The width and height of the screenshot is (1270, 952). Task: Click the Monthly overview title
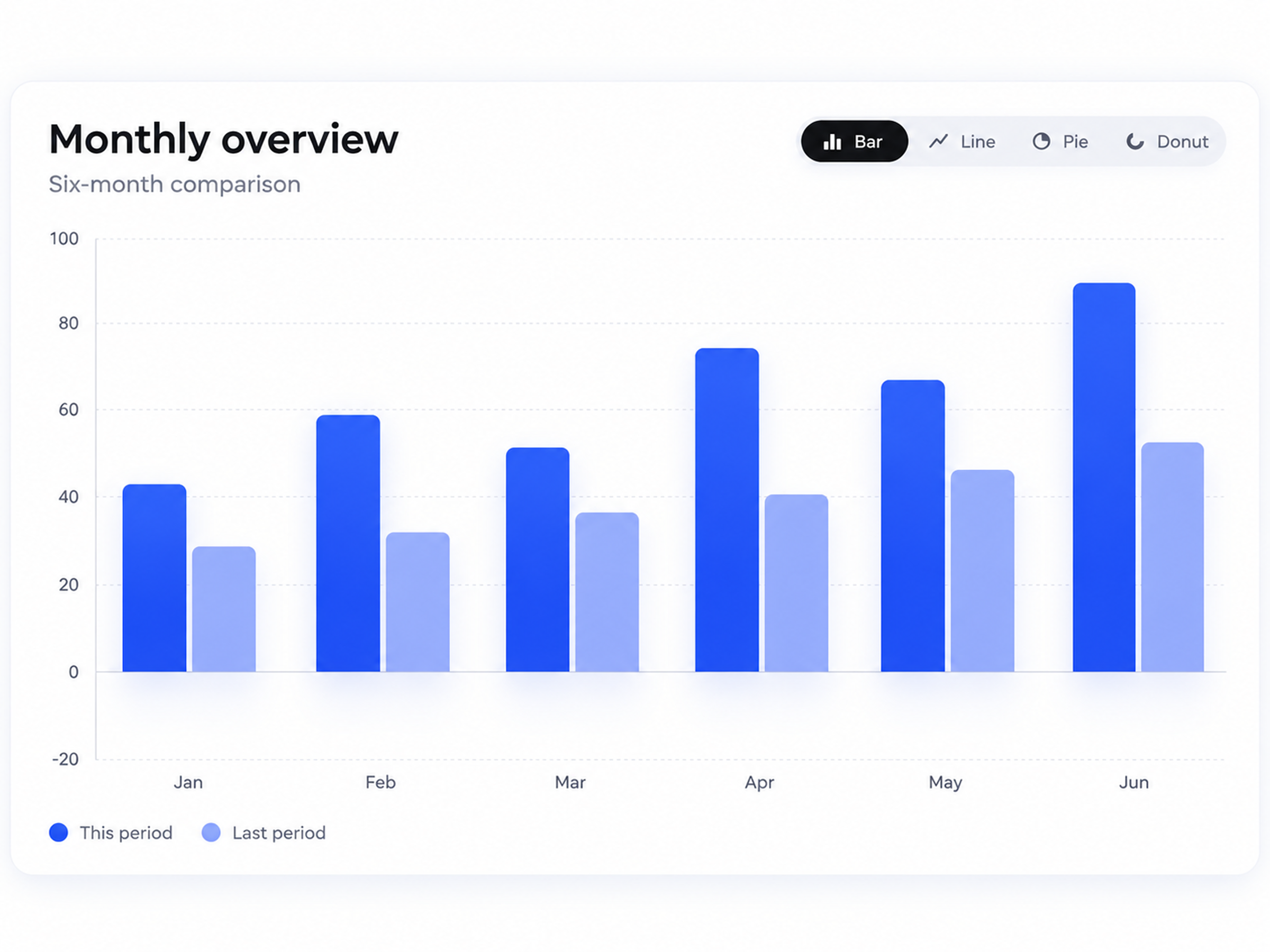coord(223,140)
